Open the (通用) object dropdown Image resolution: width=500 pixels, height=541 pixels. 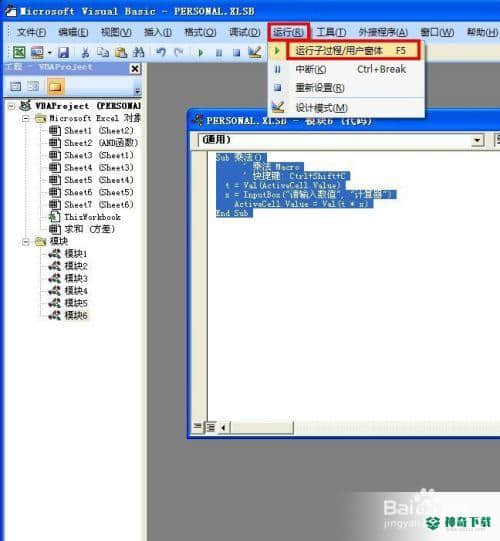pos(478,140)
